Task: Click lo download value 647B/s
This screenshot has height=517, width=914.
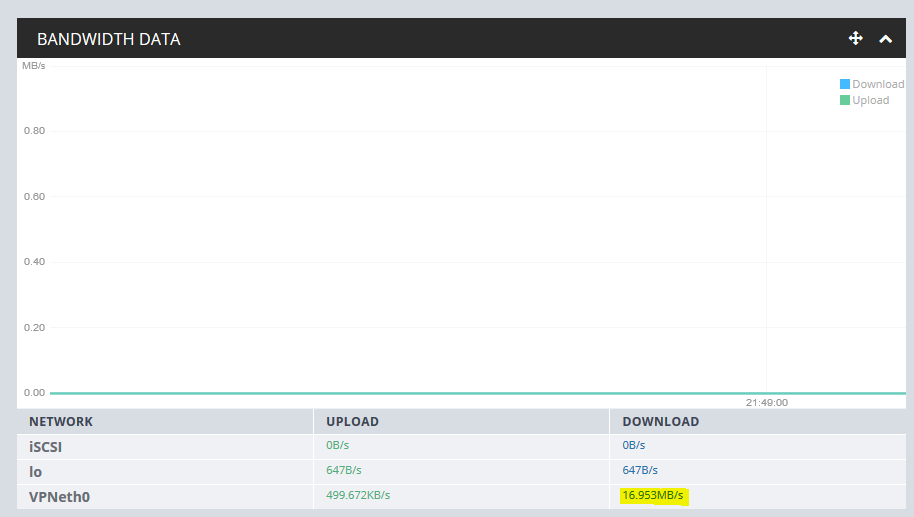Action: coord(640,470)
